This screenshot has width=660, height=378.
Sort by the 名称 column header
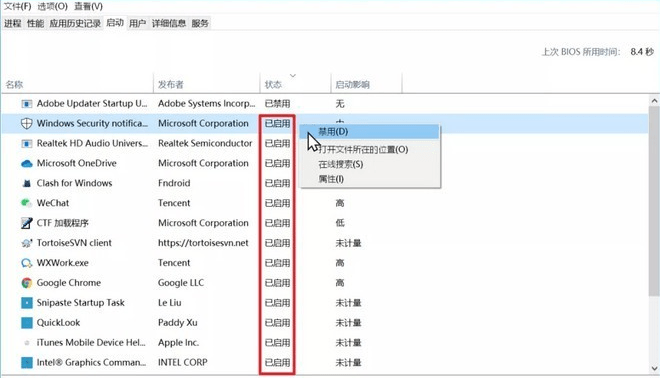pyautogui.click(x=77, y=84)
